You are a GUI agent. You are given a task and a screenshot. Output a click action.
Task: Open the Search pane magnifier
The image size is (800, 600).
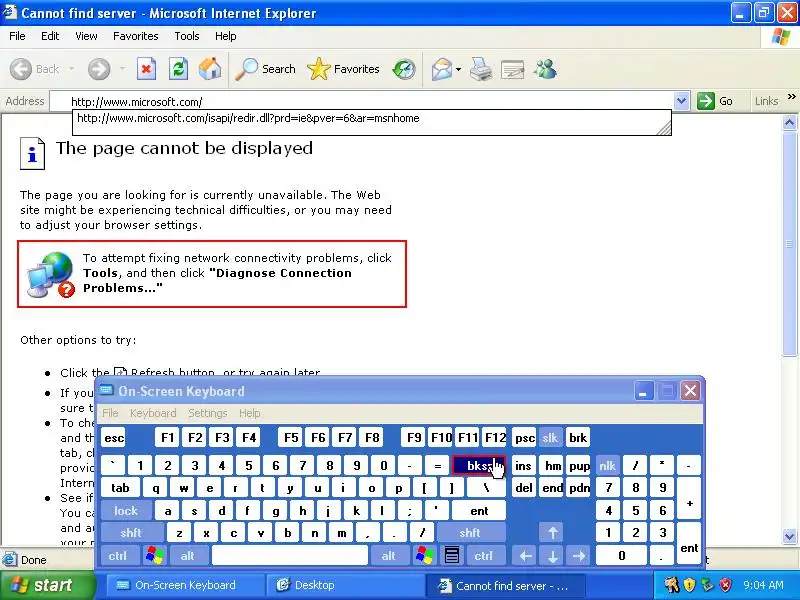246,69
